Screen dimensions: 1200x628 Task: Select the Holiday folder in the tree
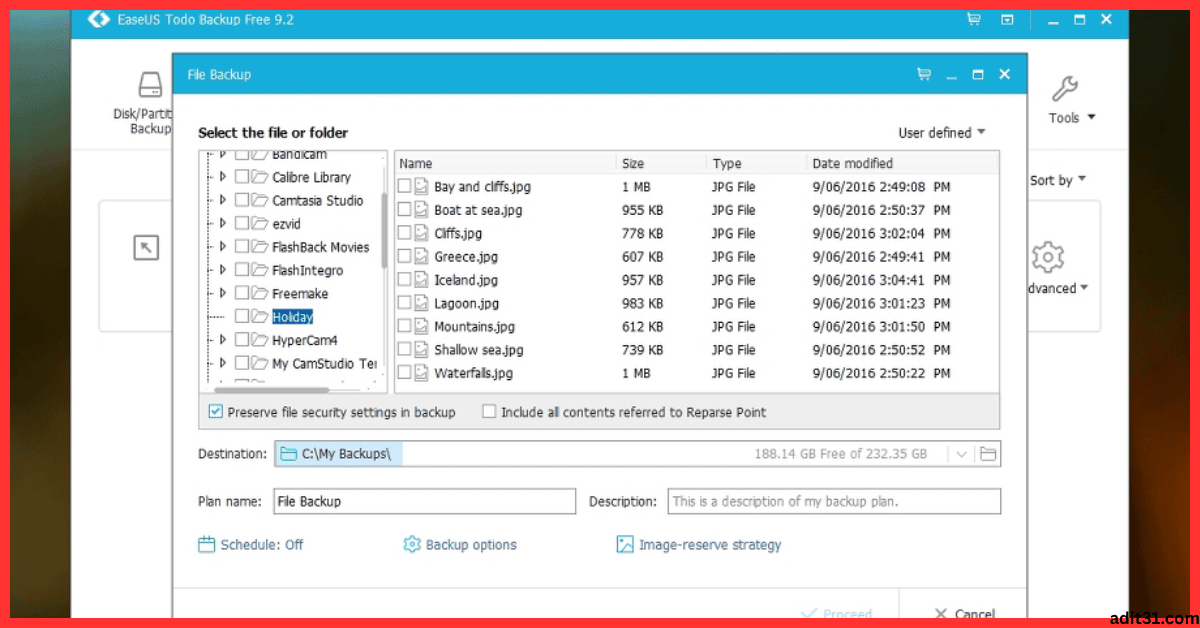(292, 316)
